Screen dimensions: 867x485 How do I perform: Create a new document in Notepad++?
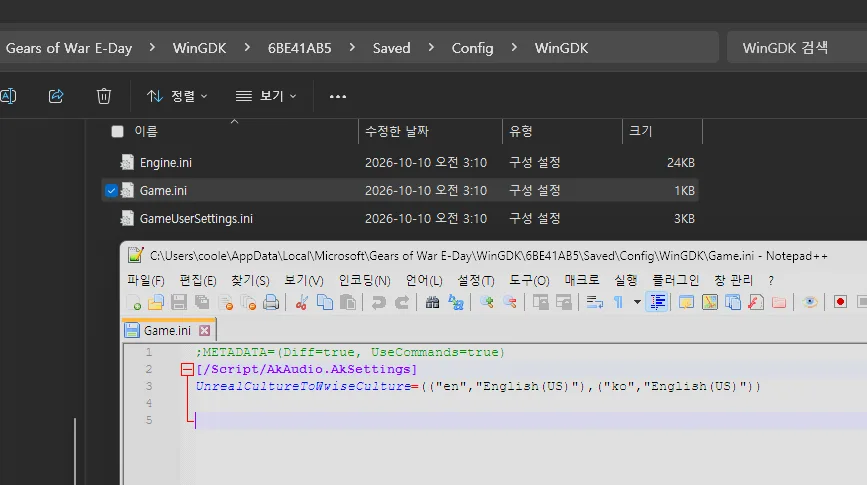click(x=133, y=303)
